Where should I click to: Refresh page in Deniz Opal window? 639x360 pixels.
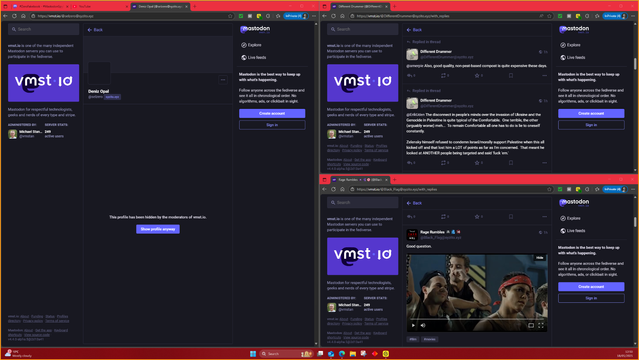pos(14,16)
